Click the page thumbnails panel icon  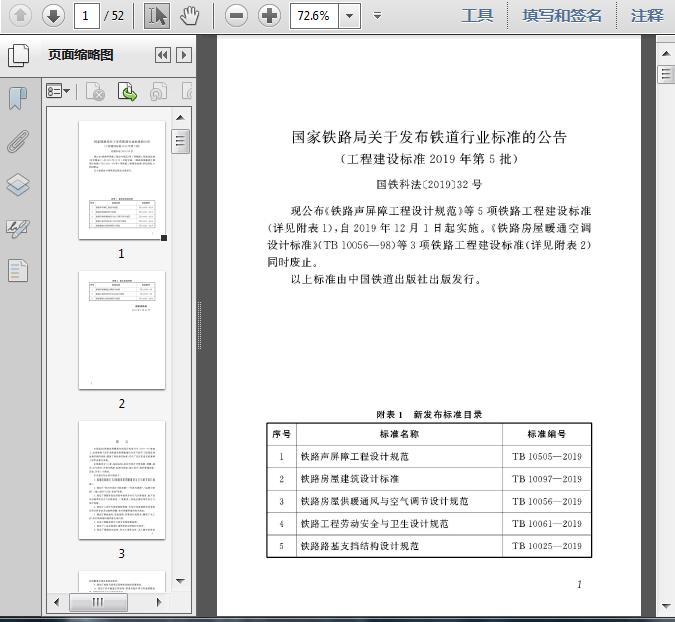coord(19,56)
